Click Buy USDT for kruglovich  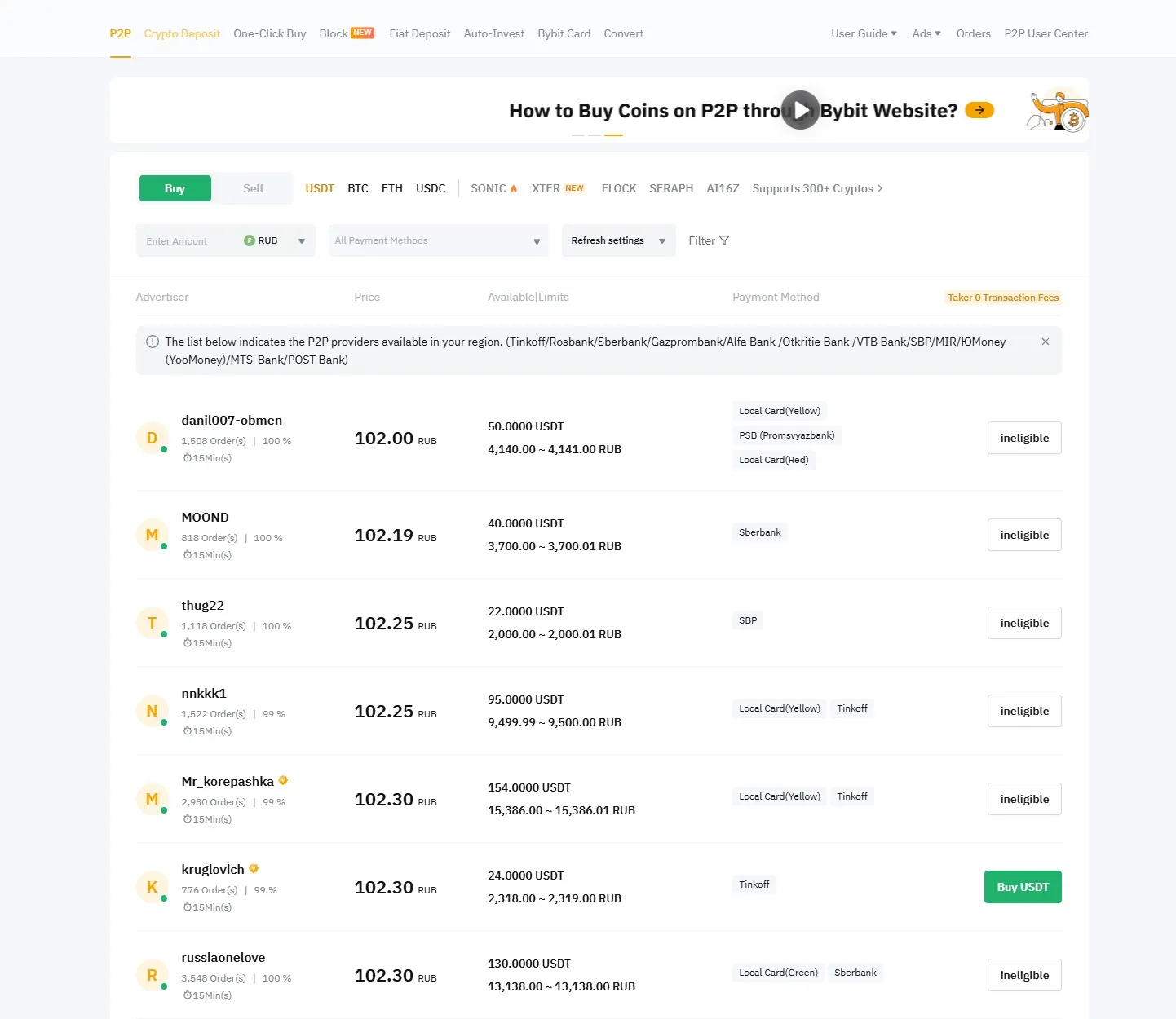click(1023, 887)
